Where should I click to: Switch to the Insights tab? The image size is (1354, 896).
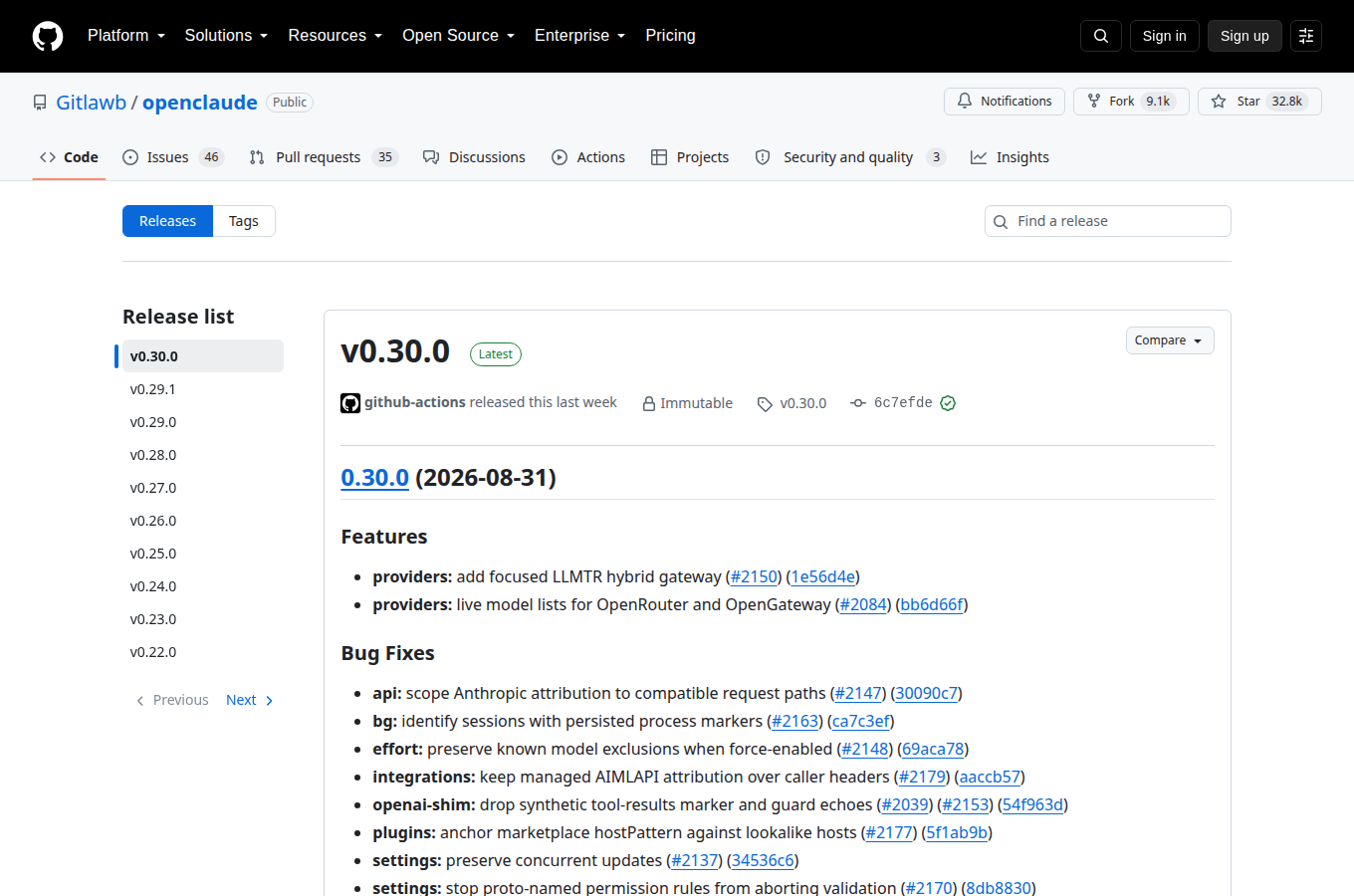tap(1010, 157)
